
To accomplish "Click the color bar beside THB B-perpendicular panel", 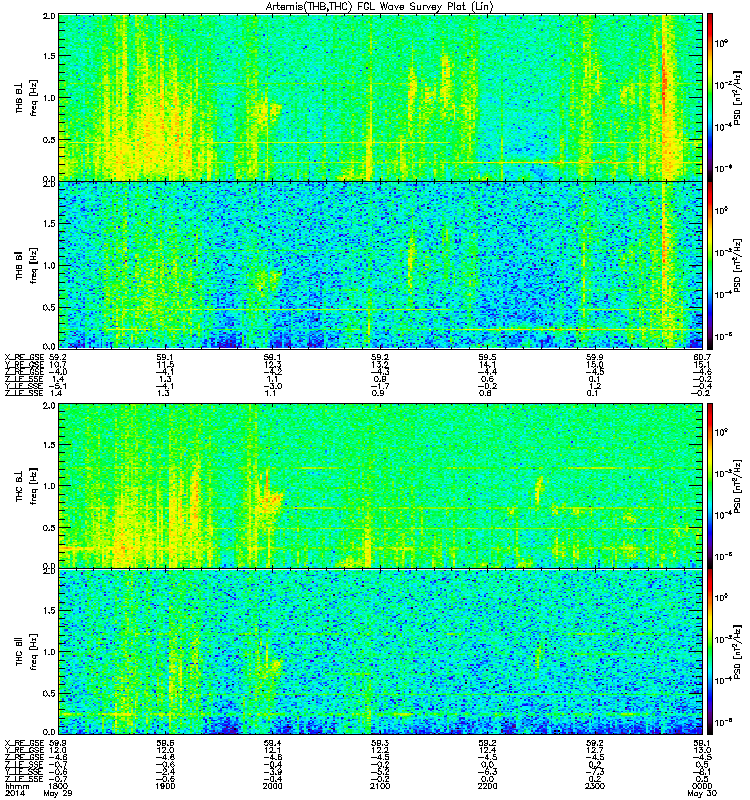I will (x=709, y=97).
